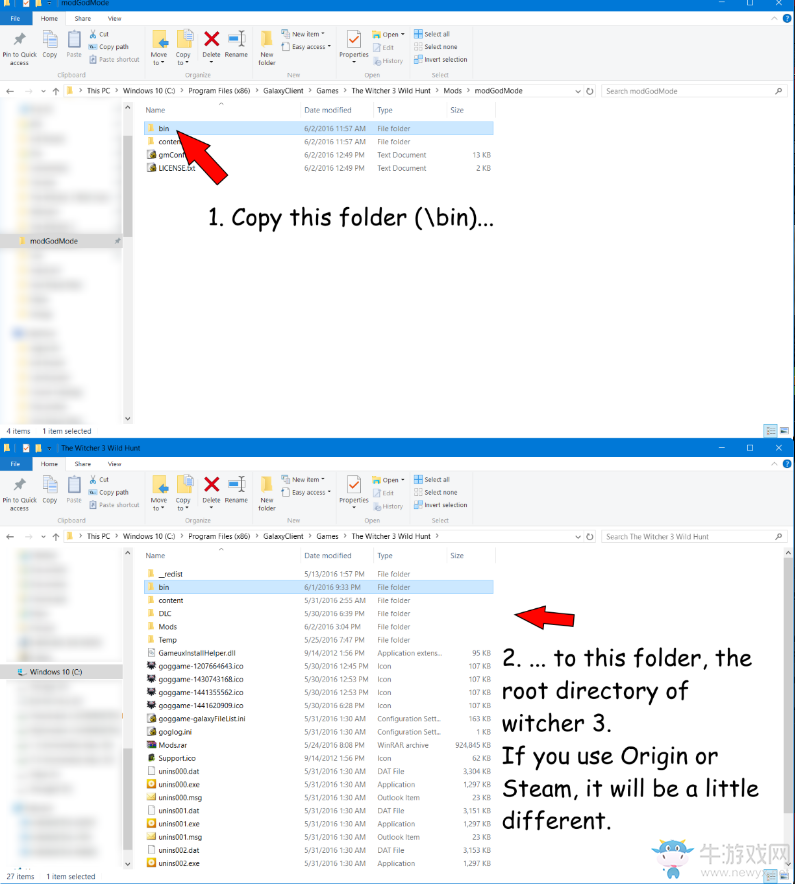
Task: Click Pin to Quick access in modGodMode window
Action: [x=19, y=48]
